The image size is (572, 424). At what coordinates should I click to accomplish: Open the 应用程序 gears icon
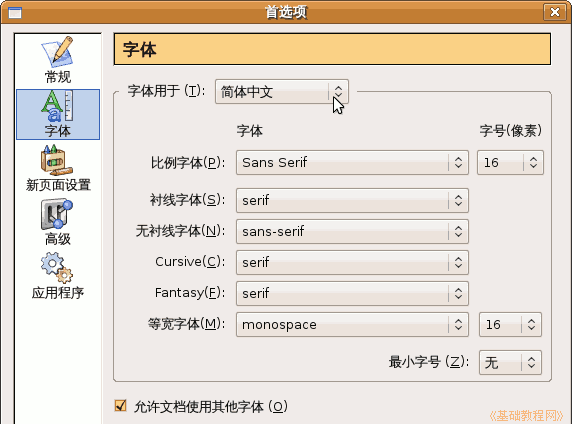click(58, 276)
